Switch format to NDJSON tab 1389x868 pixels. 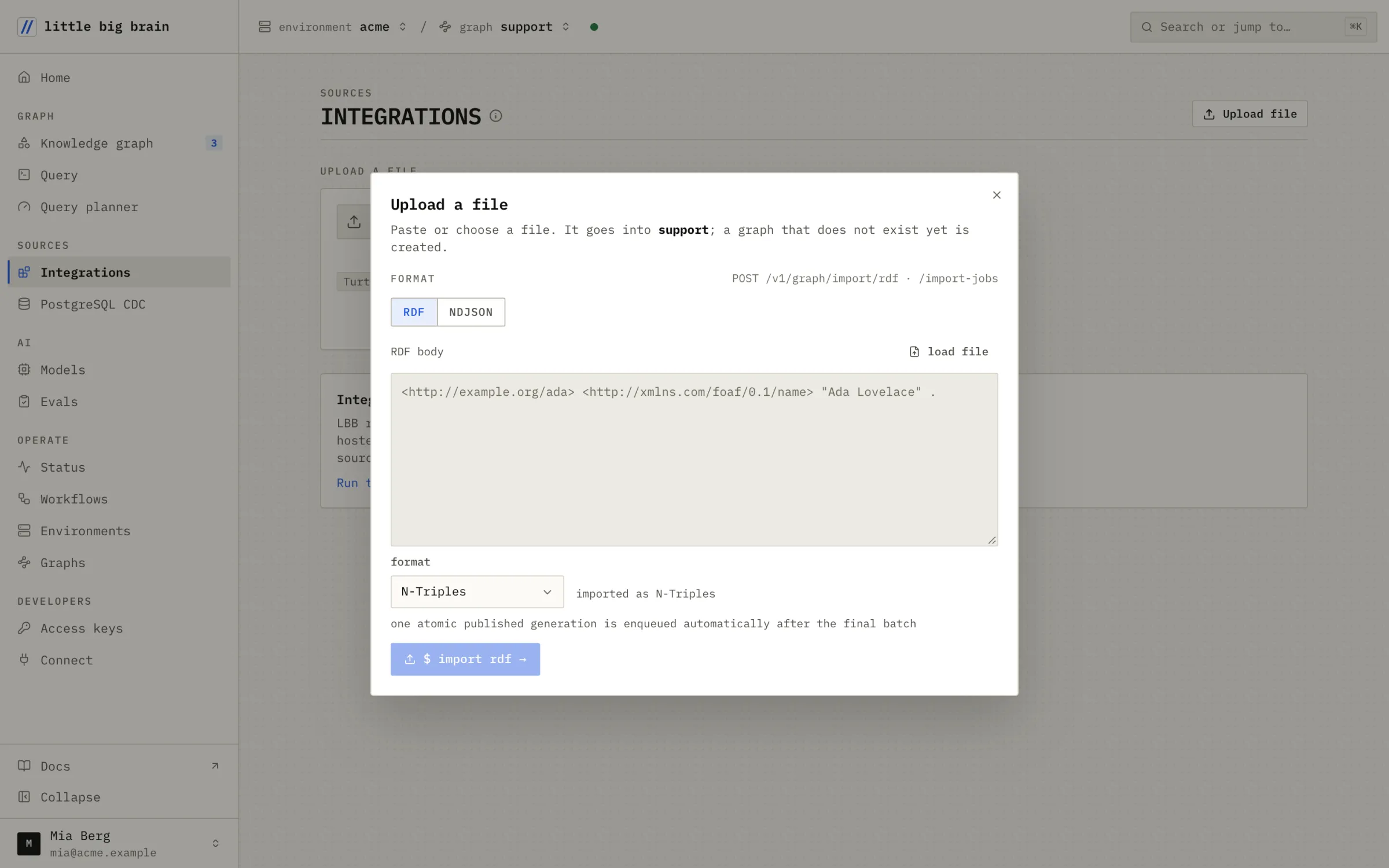[x=471, y=312]
